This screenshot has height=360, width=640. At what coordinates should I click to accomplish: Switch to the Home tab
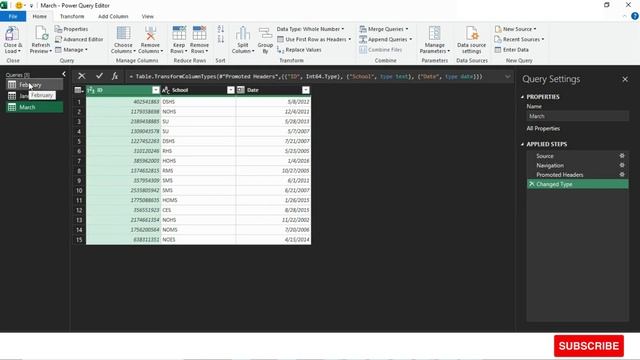(40, 16)
